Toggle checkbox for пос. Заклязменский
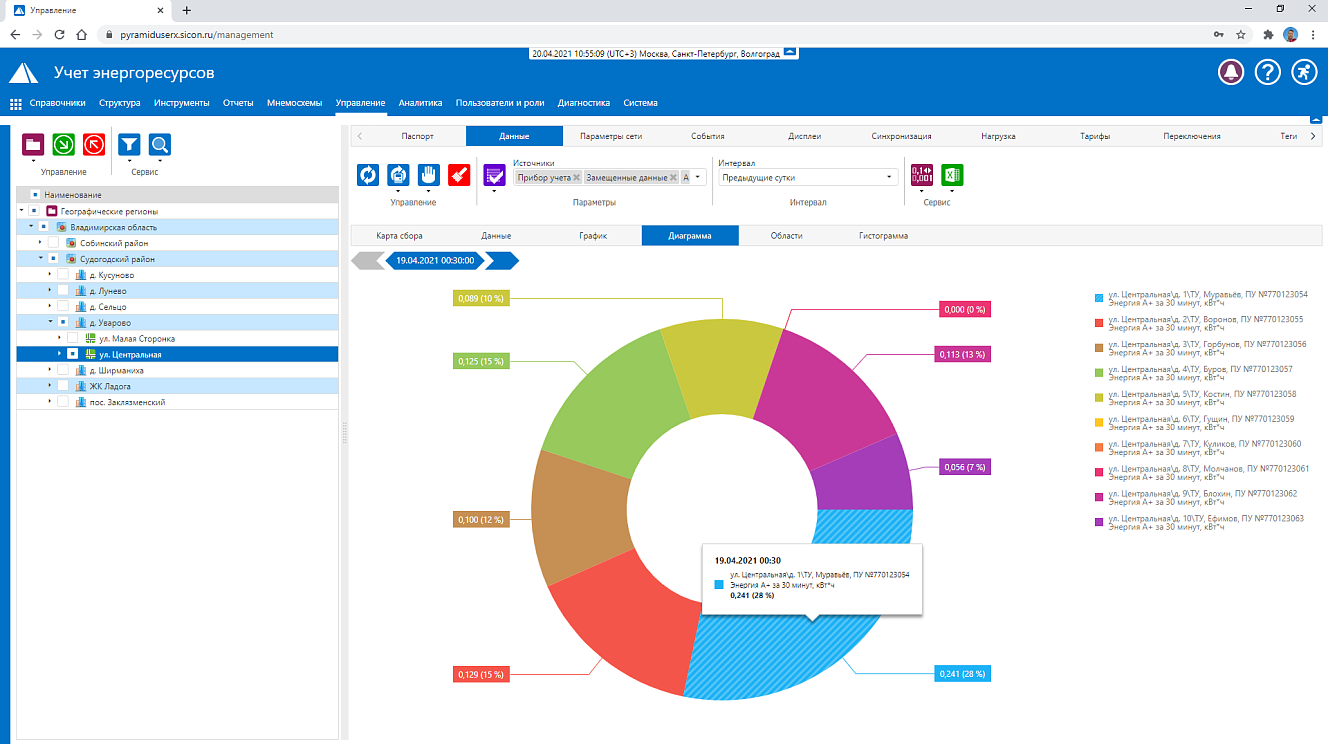Image resolution: width=1328 pixels, height=744 pixels. (x=63, y=402)
